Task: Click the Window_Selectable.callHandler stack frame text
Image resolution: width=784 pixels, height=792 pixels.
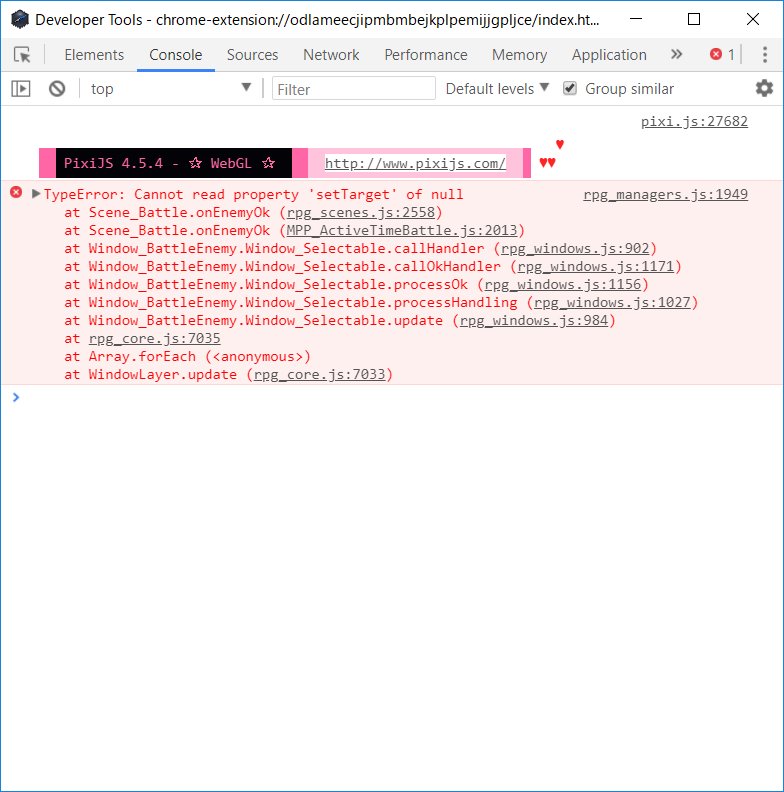Action: coord(286,249)
